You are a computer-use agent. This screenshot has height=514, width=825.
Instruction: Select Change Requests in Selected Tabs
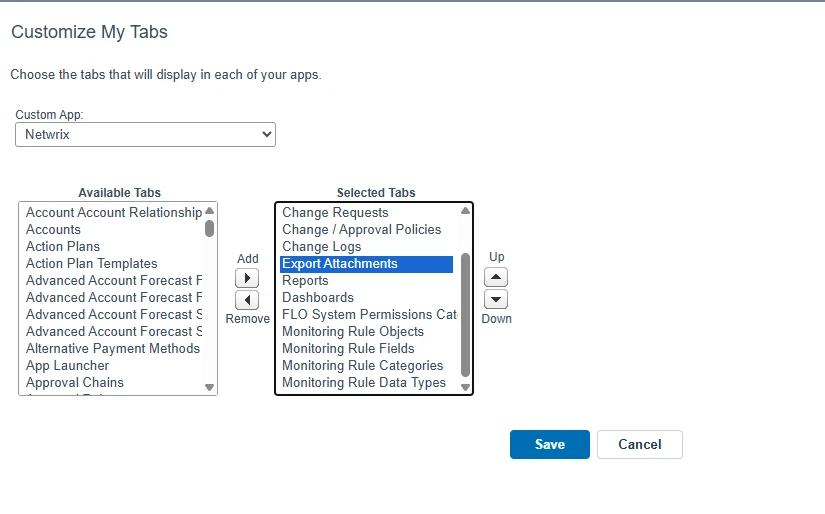click(335, 213)
